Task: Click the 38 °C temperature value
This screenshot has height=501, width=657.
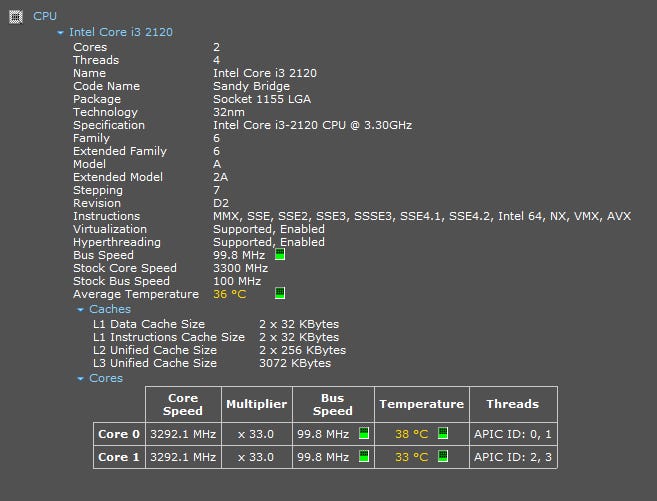Action: point(411,434)
